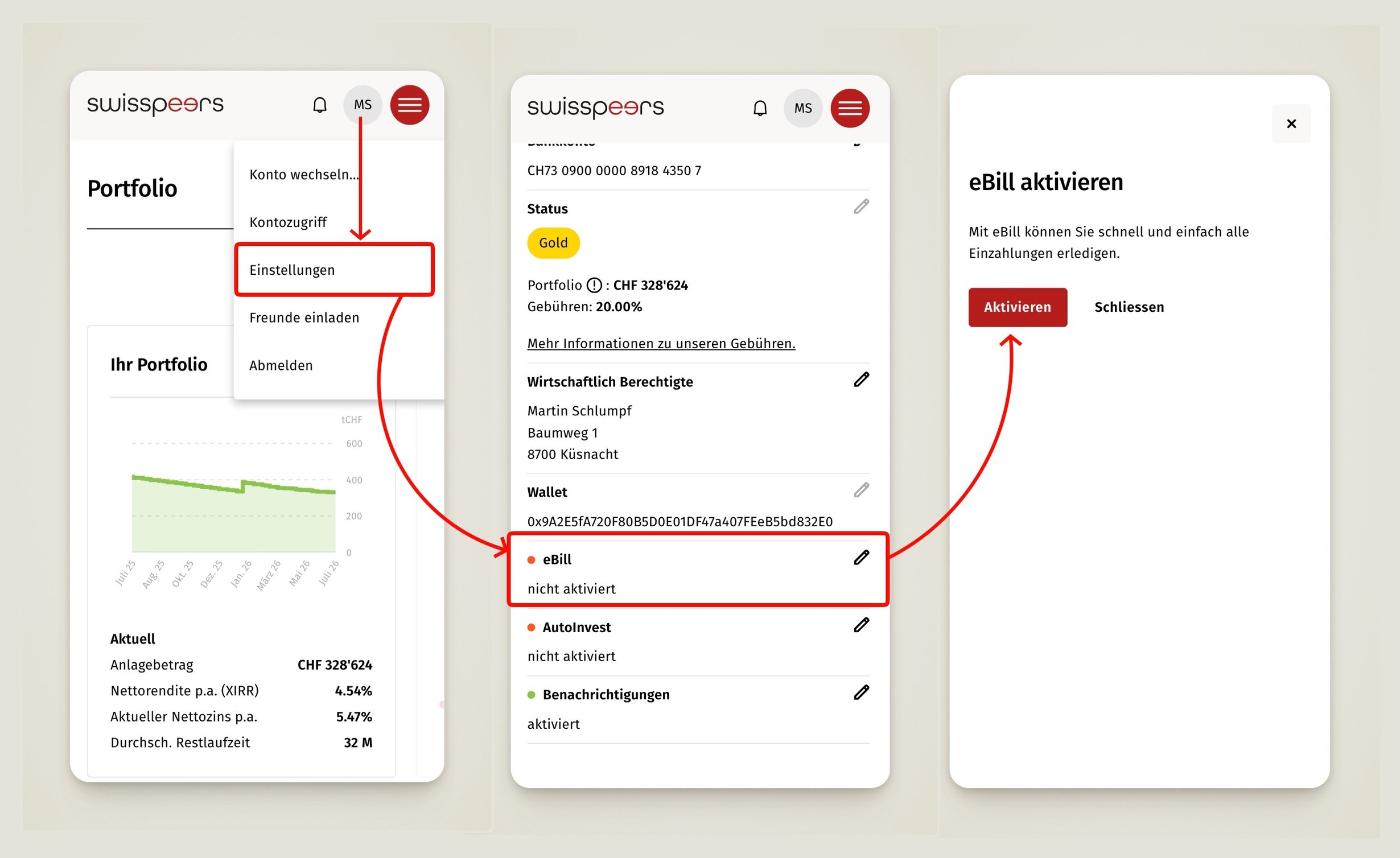Click the Gold status badge
Screen dimensions: 1400x858
click(x=553, y=243)
